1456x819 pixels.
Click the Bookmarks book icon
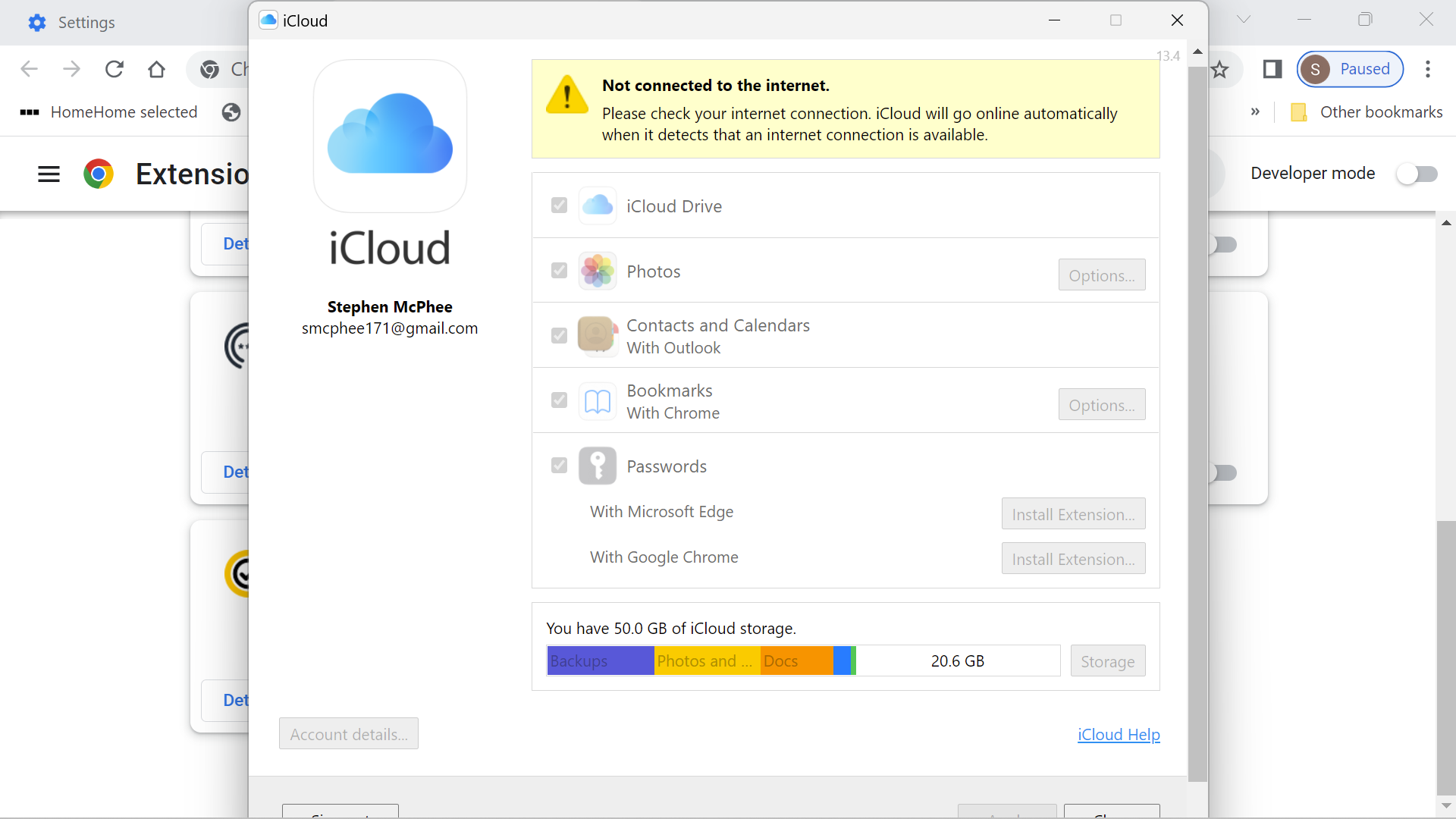coord(598,401)
